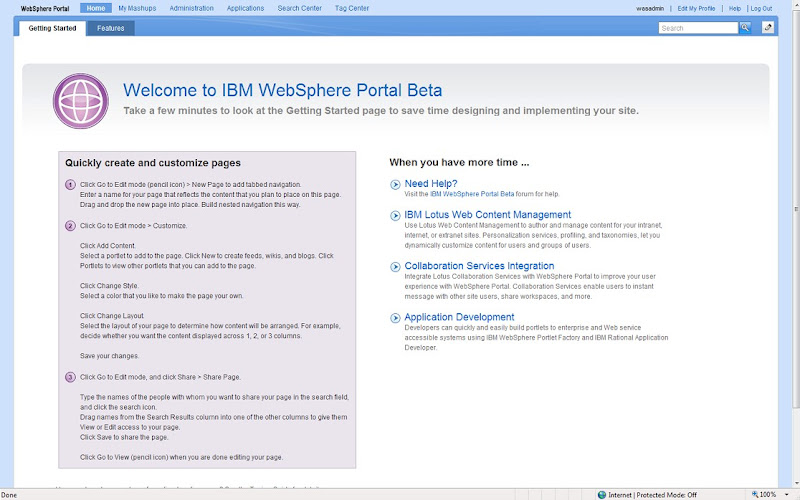
Task: Click arrow icon beside Collaboration Services Integration
Action: pos(396,267)
